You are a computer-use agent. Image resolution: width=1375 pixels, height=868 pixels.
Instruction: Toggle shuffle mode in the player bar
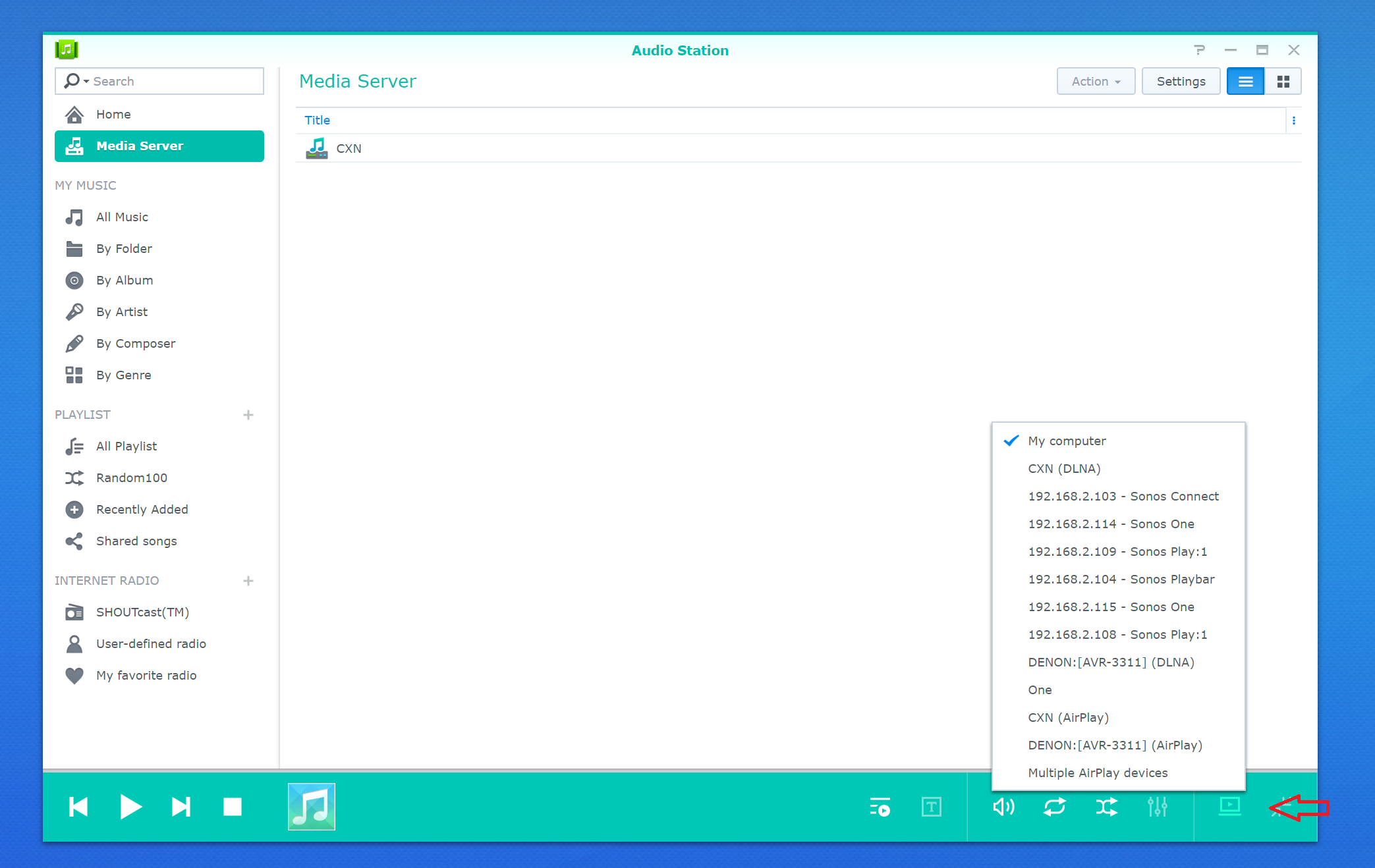[1107, 807]
